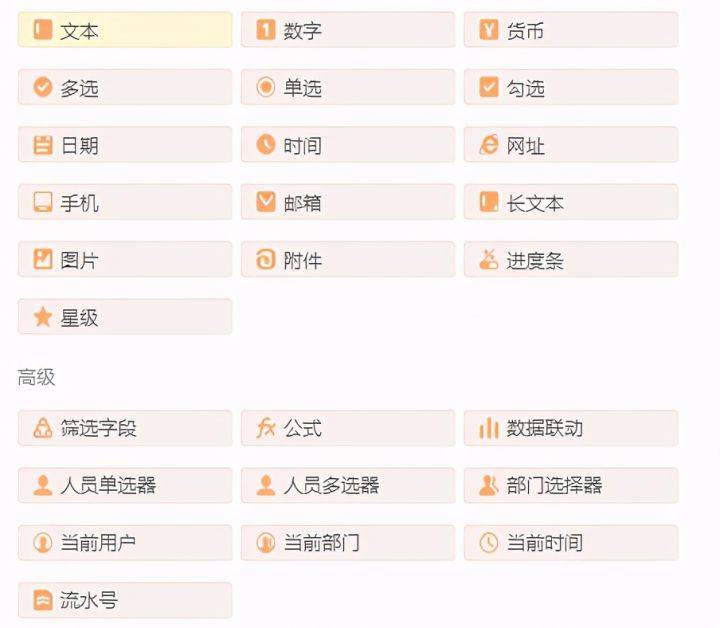Click the 邮箱 envelope icon

coord(265,202)
